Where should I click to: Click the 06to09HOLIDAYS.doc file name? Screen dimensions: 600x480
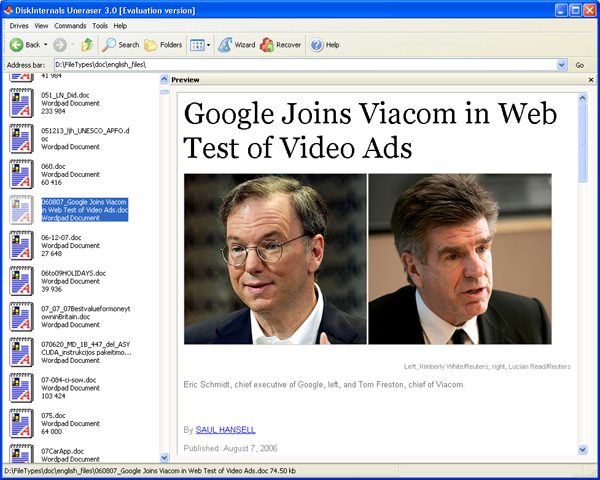[73, 273]
